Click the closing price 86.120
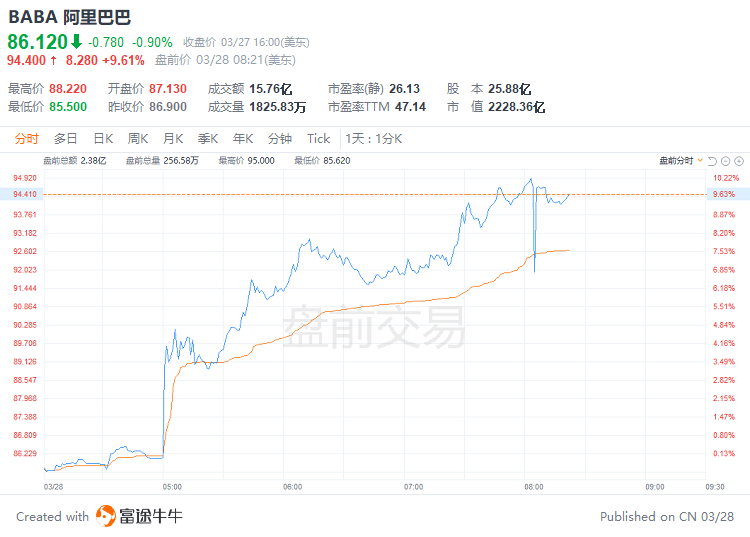This screenshot has width=750, height=537. tap(37, 42)
